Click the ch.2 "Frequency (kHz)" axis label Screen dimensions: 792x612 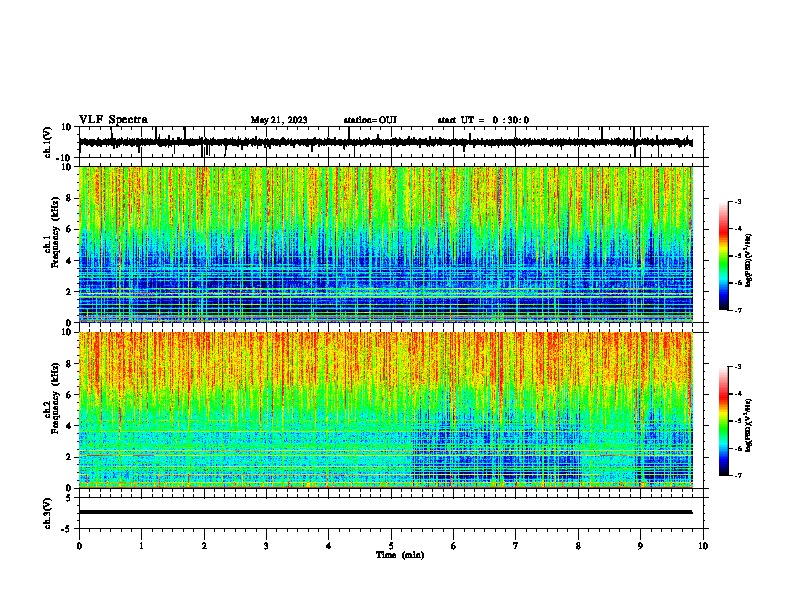pos(55,398)
